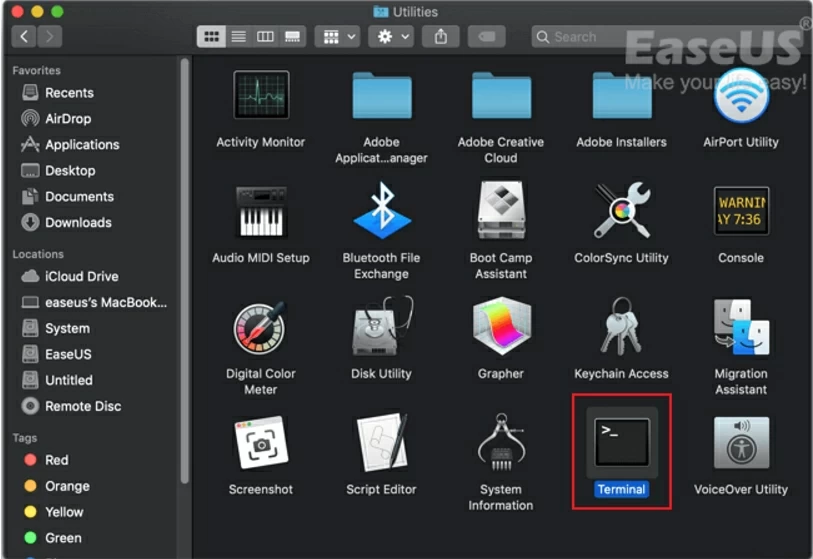This screenshot has width=813, height=559.
Task: Open the group-by arrangement dropdown
Action: [x=336, y=36]
